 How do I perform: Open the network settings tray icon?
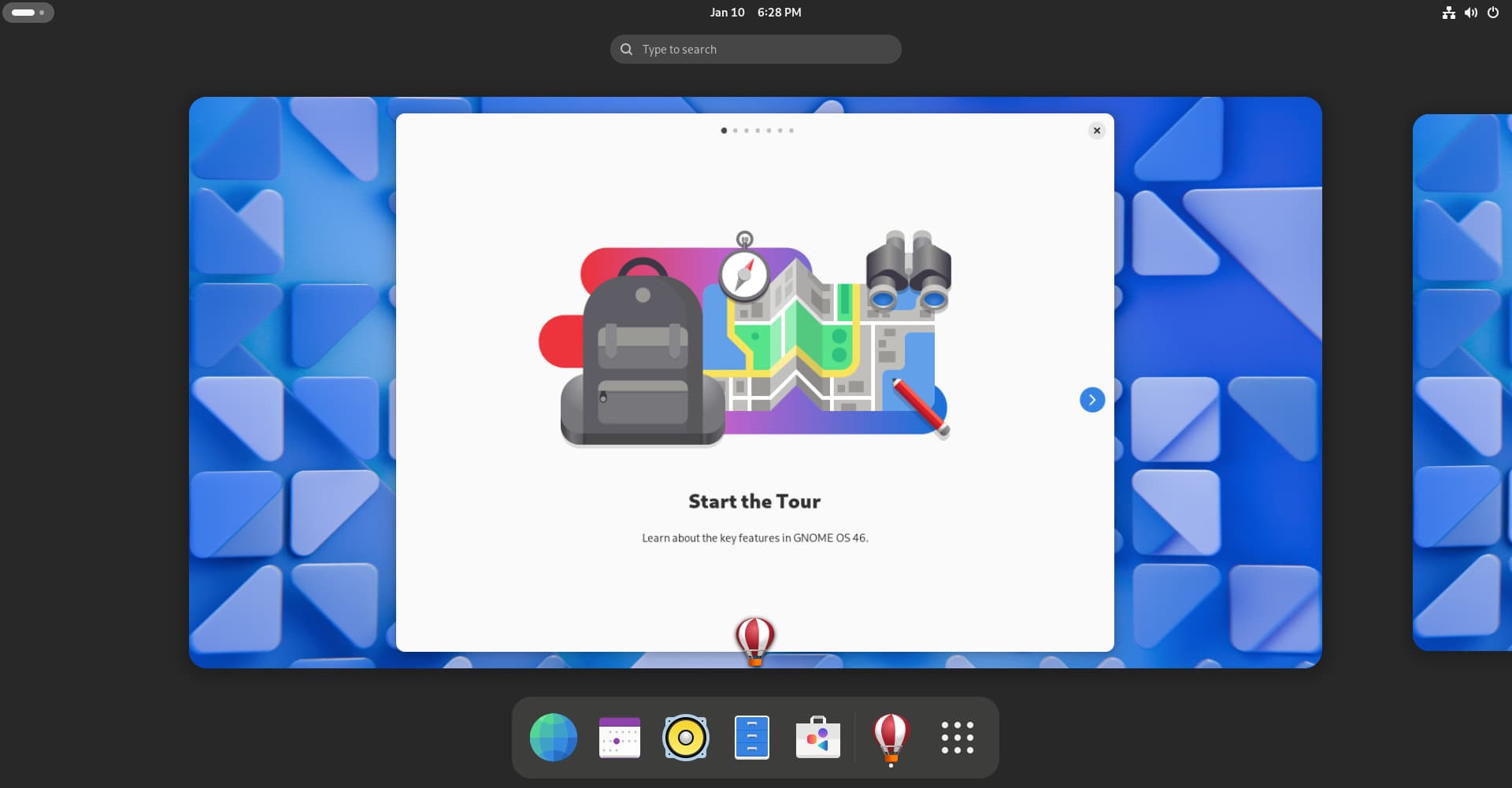[x=1449, y=12]
